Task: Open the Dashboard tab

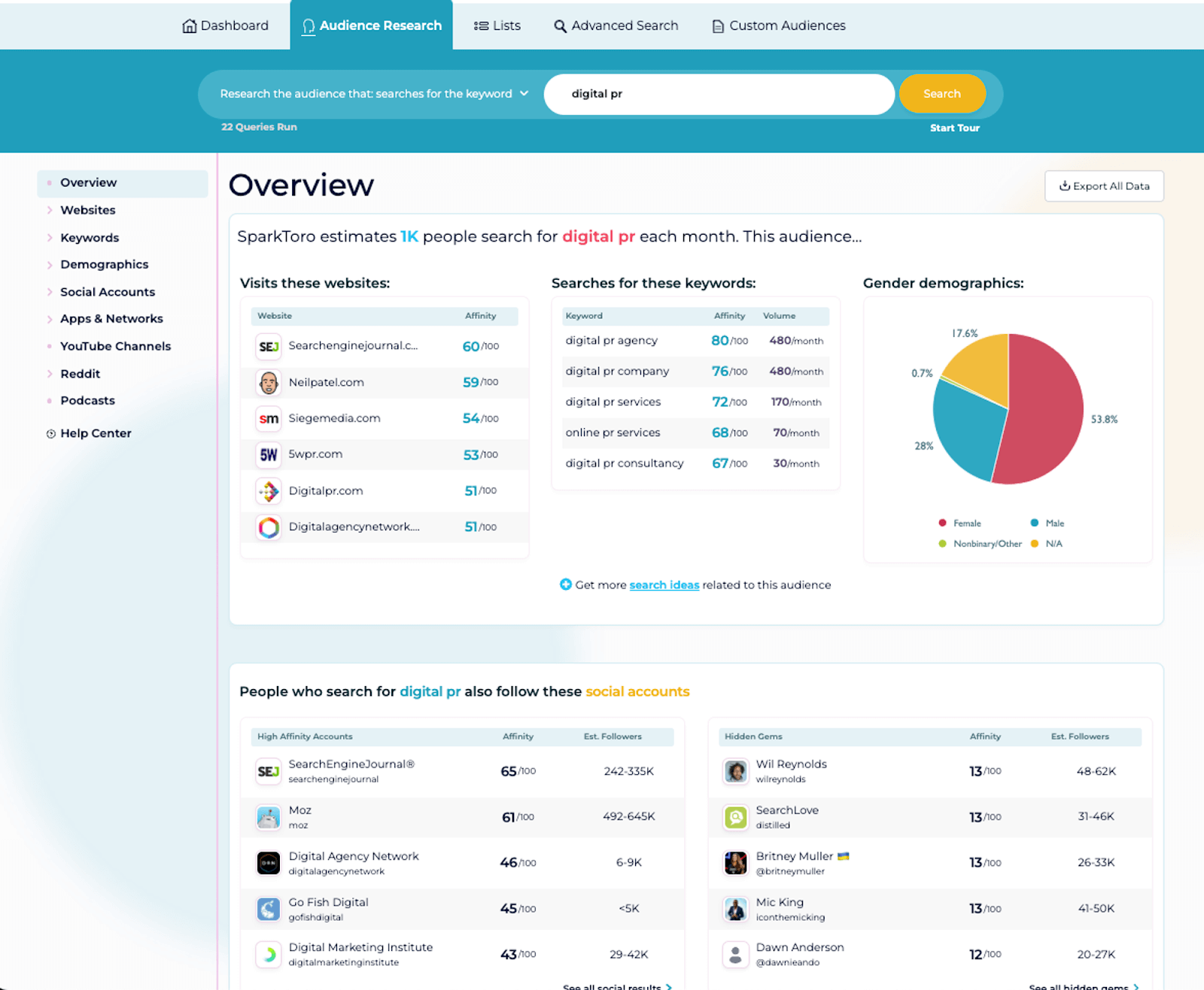Action: tap(225, 26)
